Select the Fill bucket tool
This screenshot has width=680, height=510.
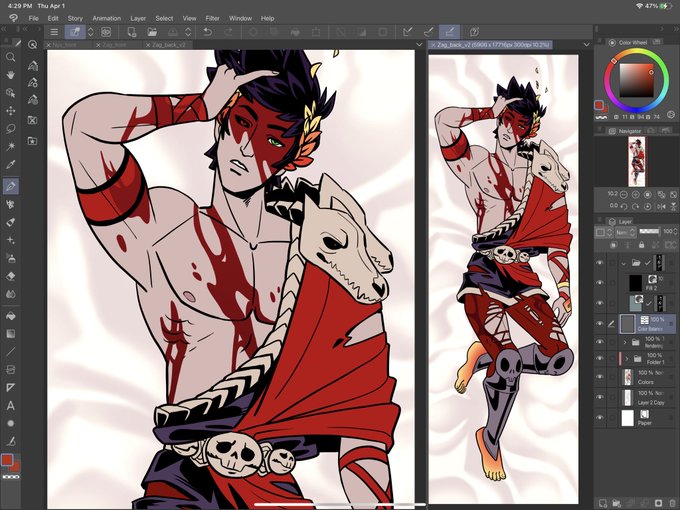pos(10,316)
